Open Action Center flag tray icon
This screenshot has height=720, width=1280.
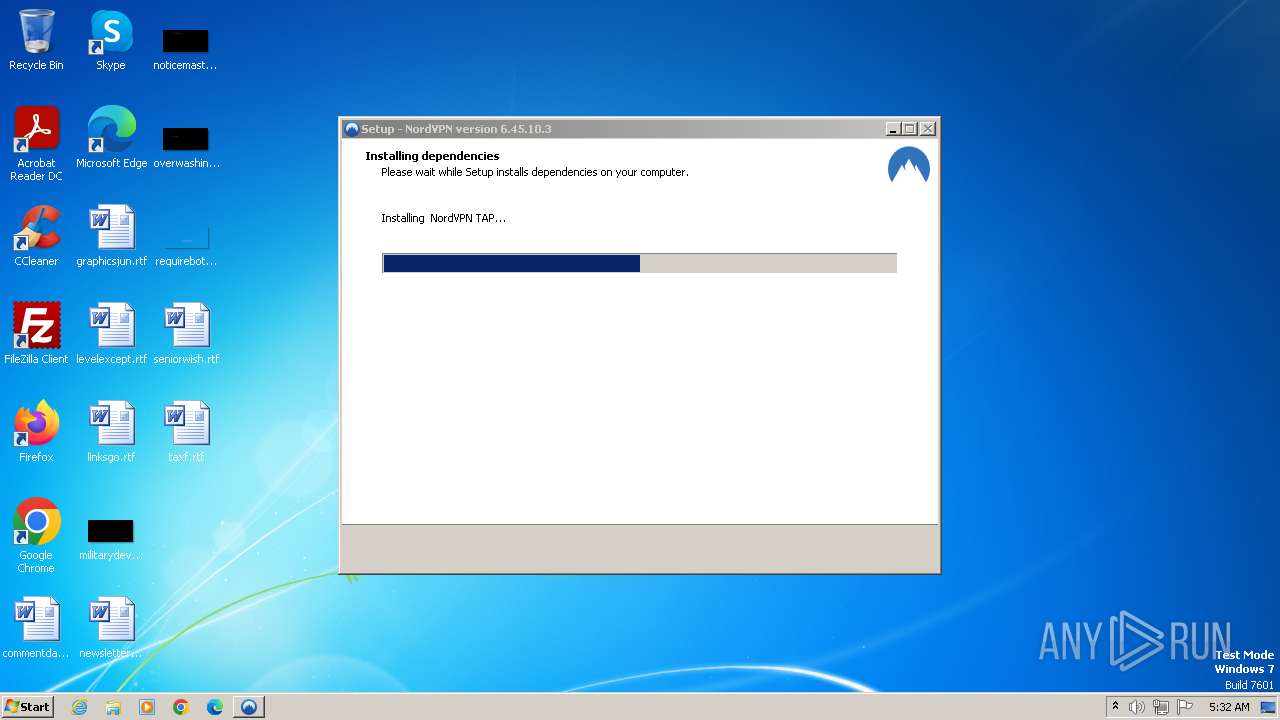click(x=1185, y=707)
